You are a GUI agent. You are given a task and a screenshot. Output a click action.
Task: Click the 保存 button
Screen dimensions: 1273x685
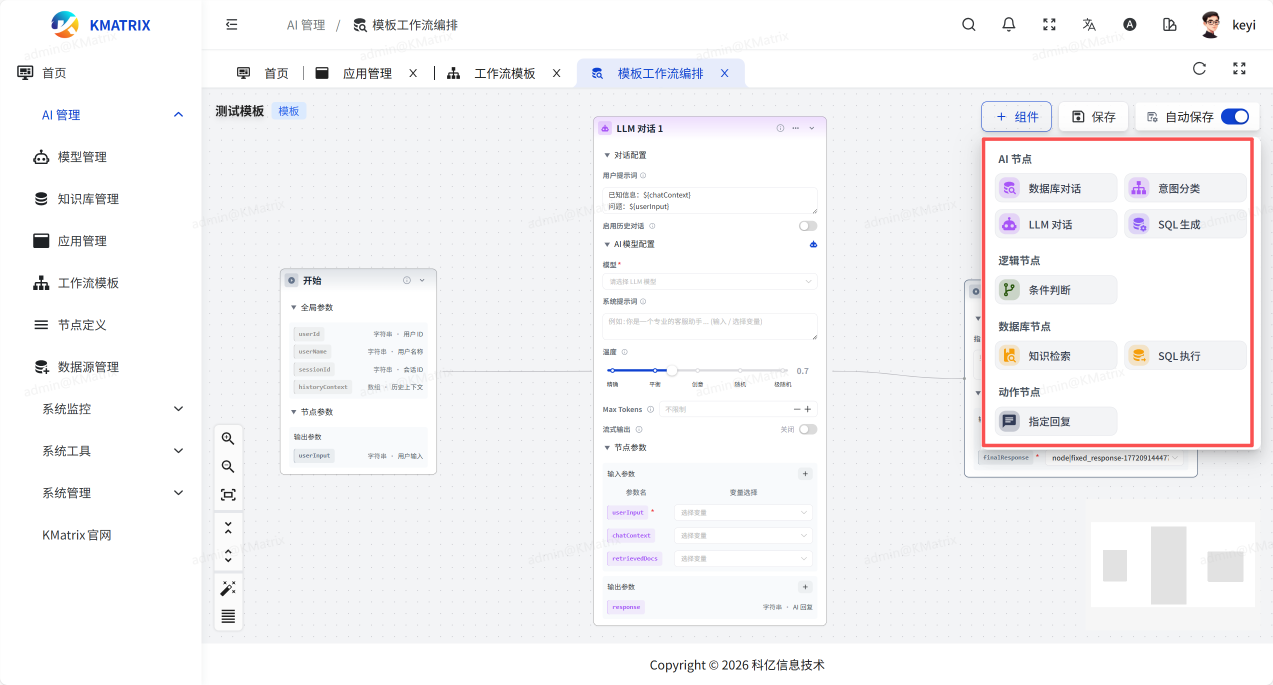(x=1093, y=117)
